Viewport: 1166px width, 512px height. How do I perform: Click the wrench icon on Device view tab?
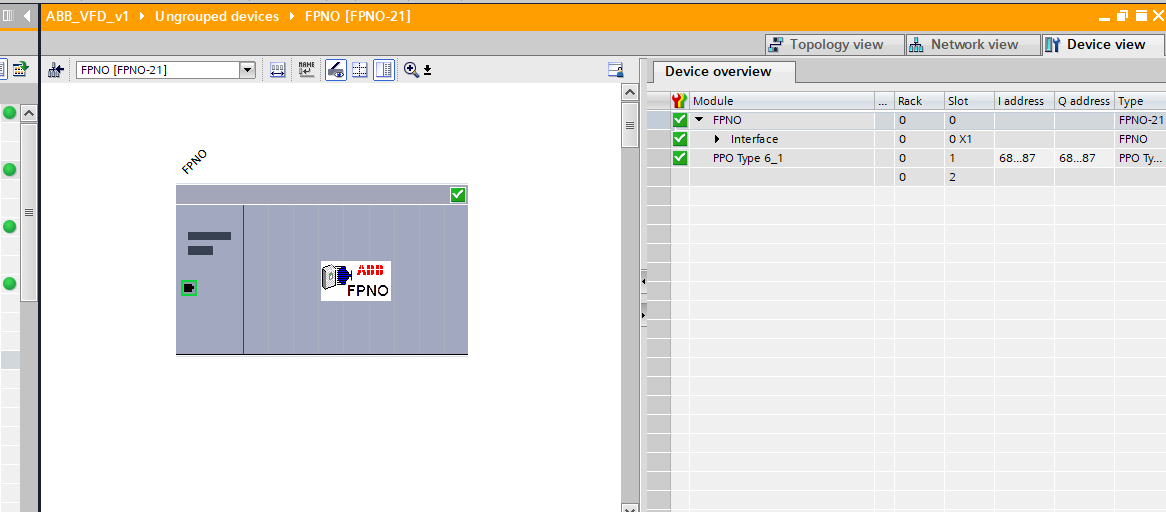click(1052, 45)
